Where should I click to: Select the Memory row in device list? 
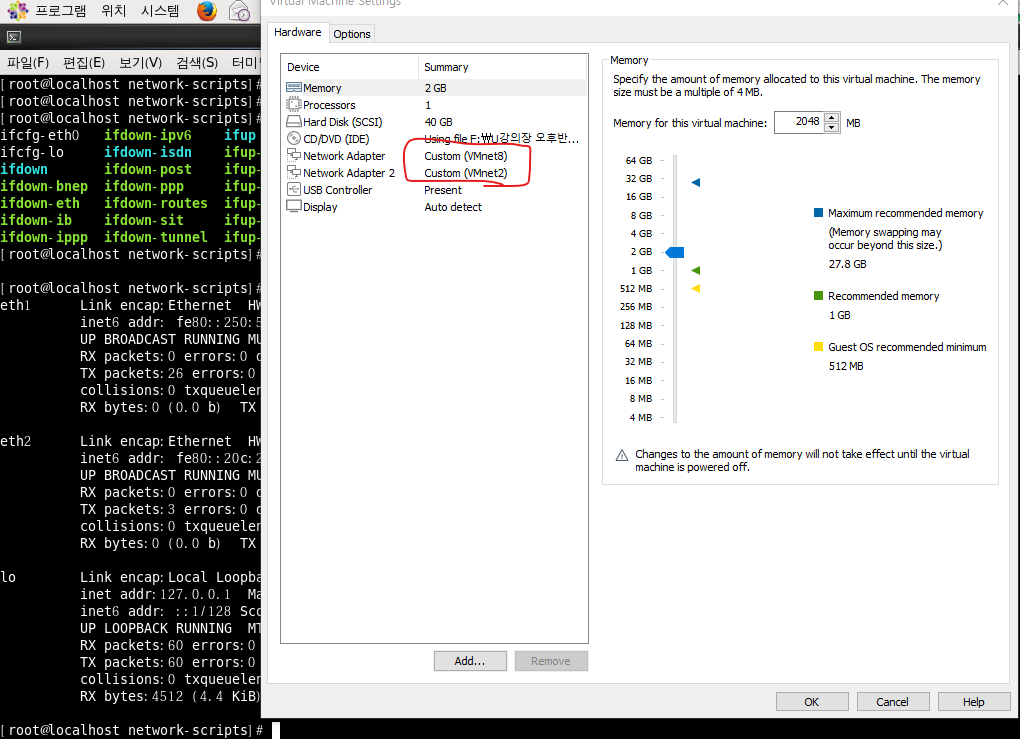tap(435, 88)
